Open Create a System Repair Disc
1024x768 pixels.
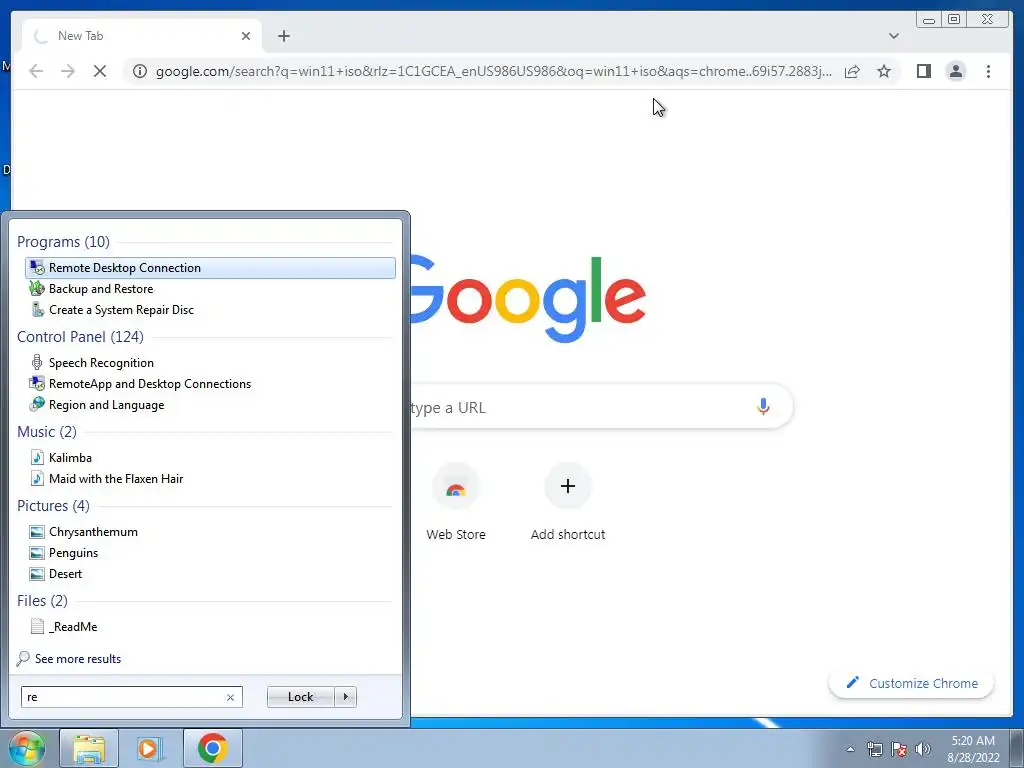(x=210, y=310)
